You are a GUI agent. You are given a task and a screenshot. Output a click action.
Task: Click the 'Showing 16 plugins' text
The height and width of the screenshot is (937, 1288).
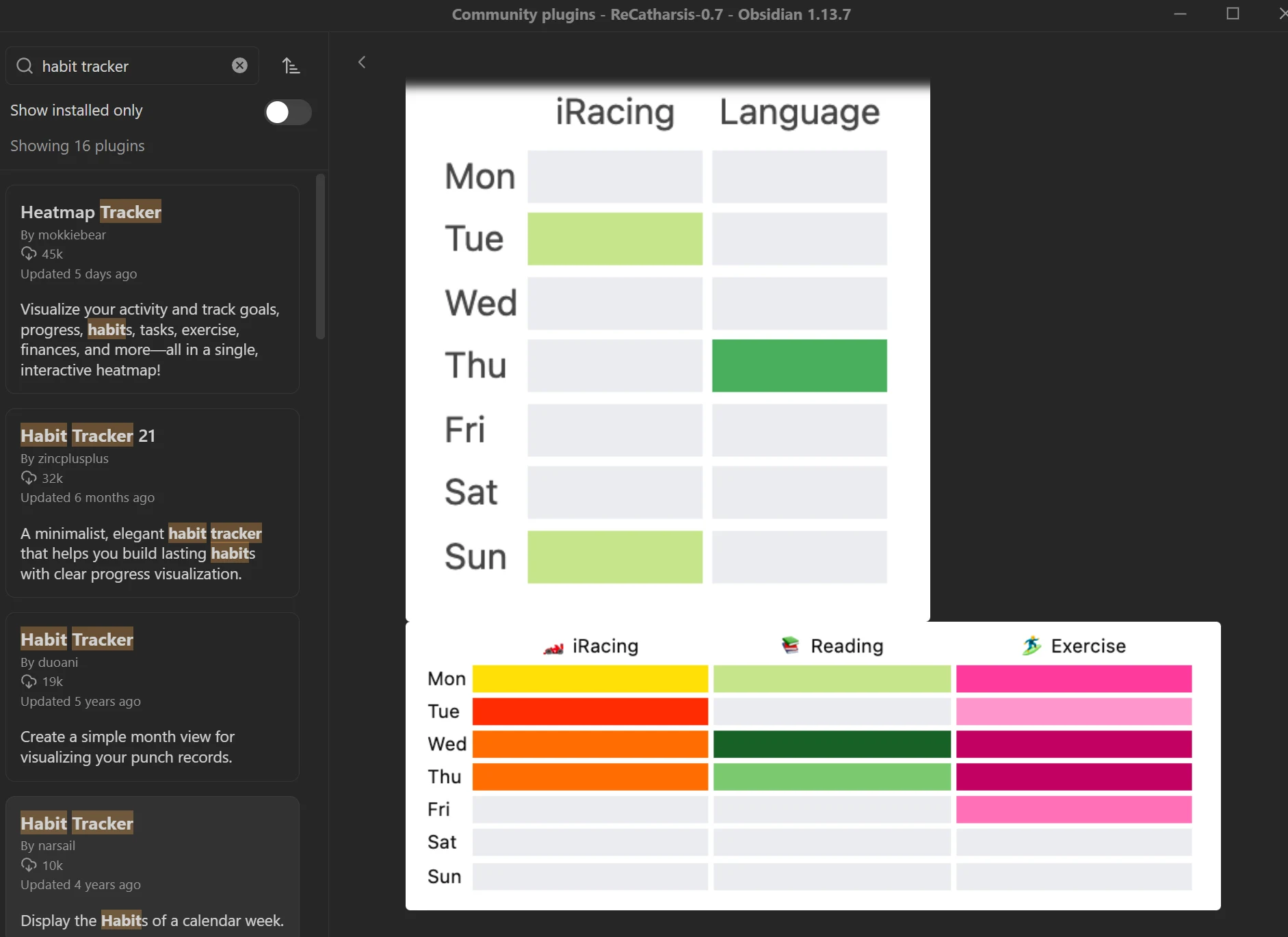pyautogui.click(x=77, y=146)
